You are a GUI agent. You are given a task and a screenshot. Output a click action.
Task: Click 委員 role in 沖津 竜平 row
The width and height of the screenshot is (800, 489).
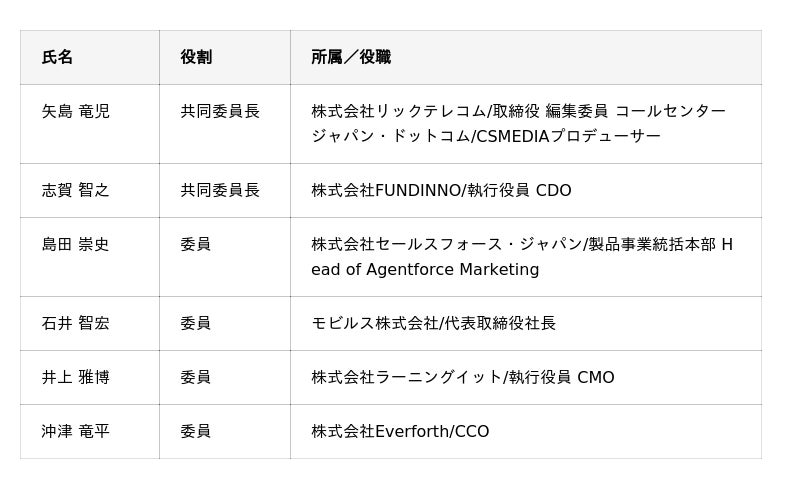[196, 431]
